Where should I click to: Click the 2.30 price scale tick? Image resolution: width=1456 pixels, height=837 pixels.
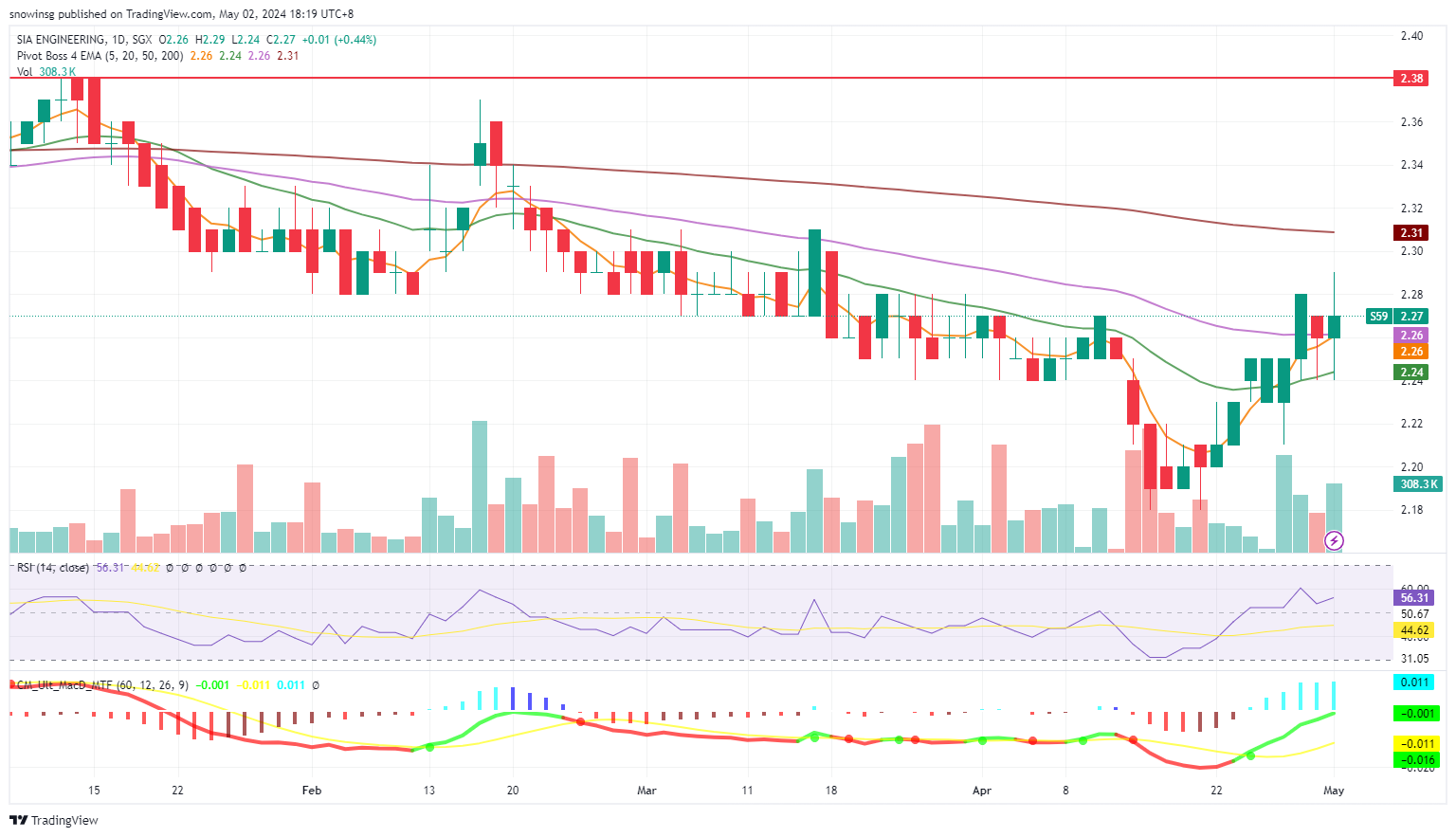pyautogui.click(x=1411, y=251)
